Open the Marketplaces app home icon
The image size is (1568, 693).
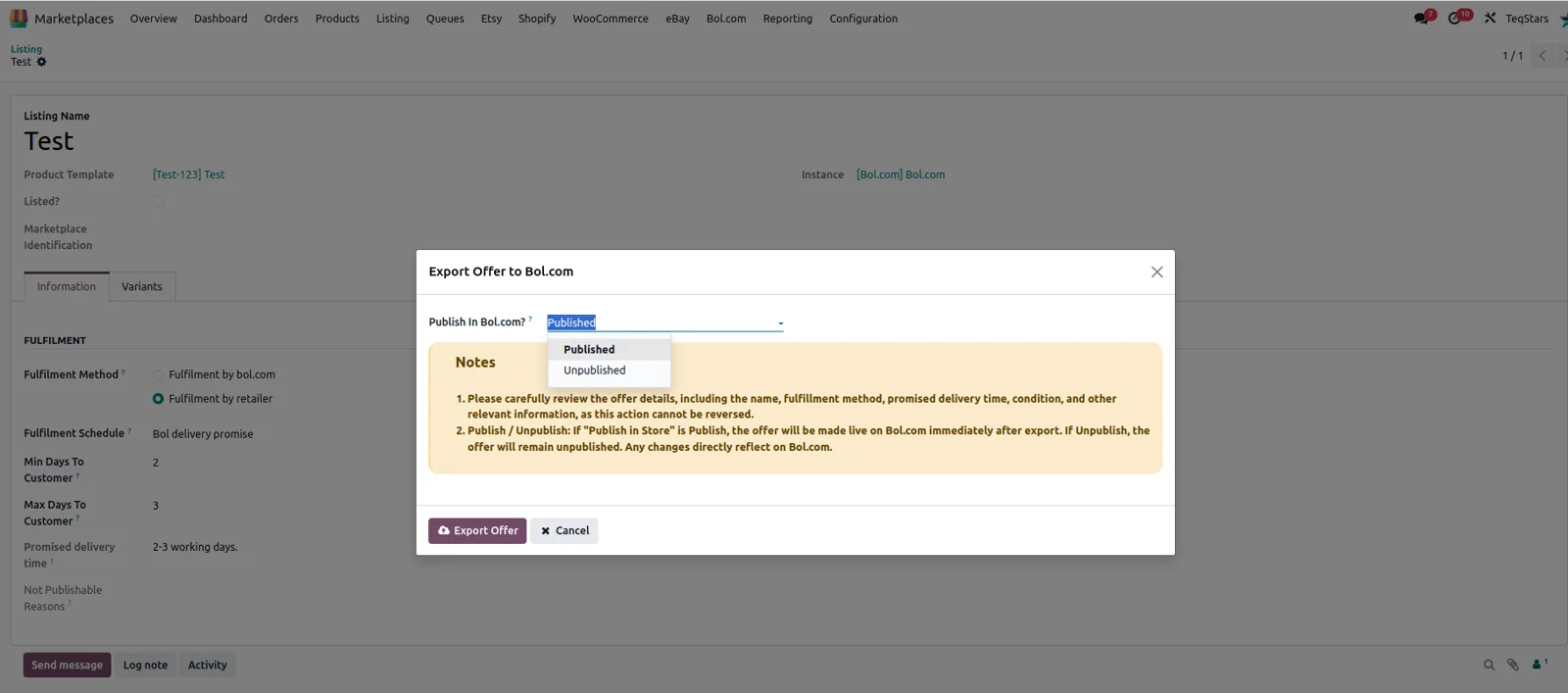[x=19, y=18]
